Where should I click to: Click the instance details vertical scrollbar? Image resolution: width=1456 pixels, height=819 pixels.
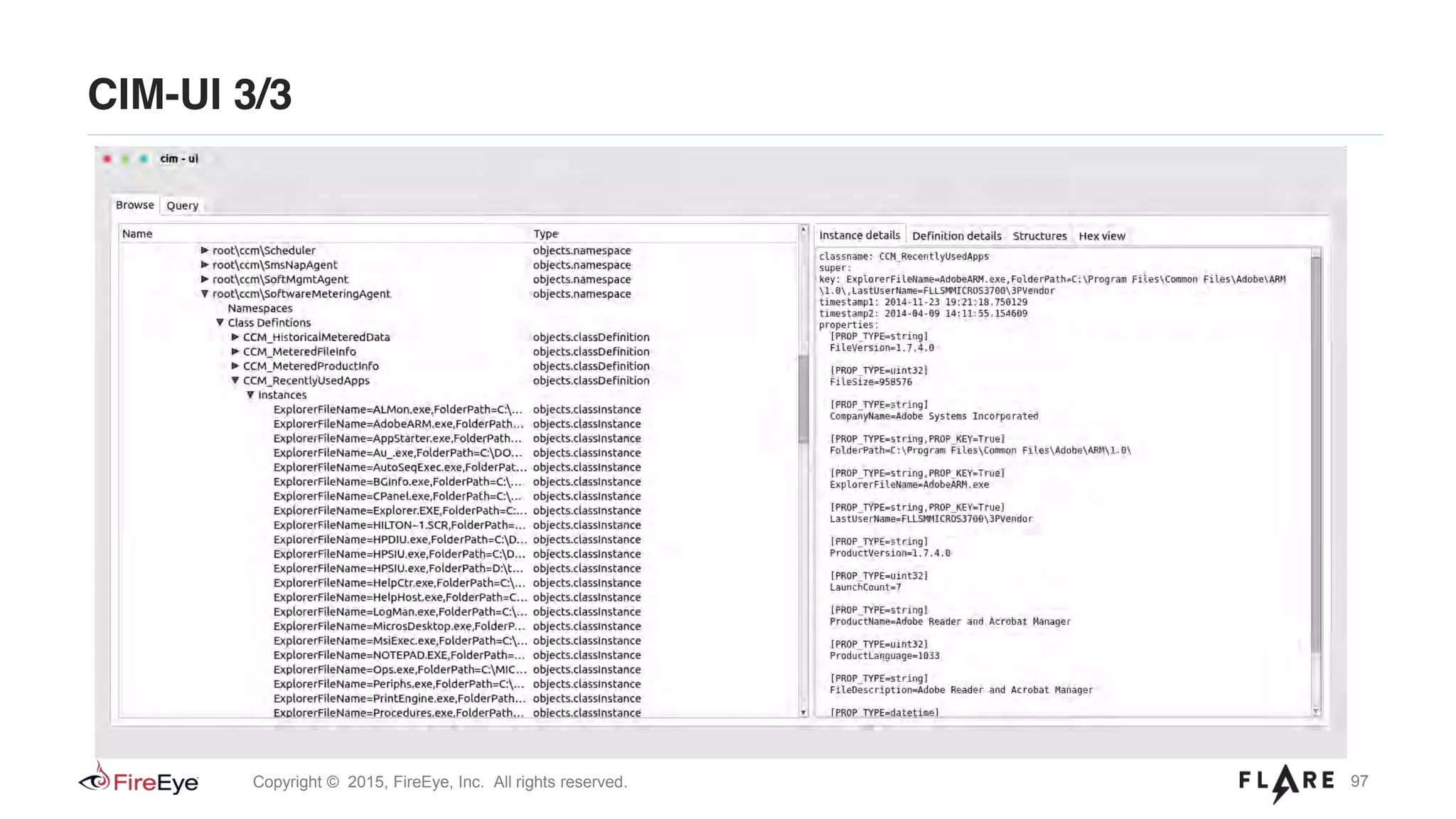[1316, 455]
